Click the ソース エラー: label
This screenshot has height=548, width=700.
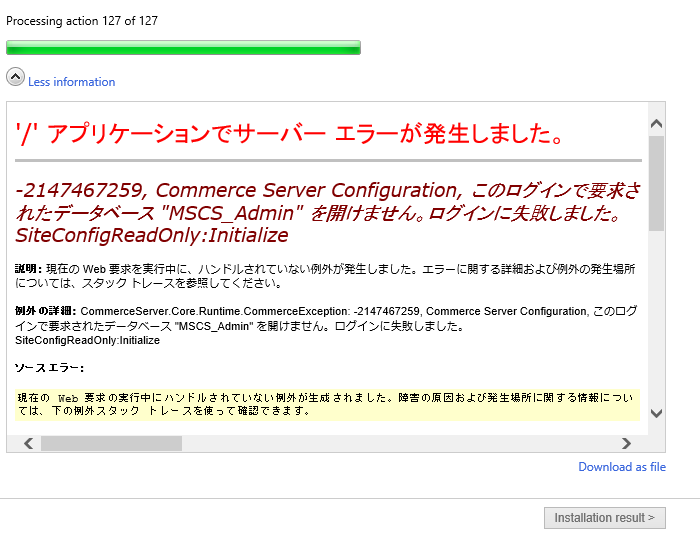click(x=49, y=368)
